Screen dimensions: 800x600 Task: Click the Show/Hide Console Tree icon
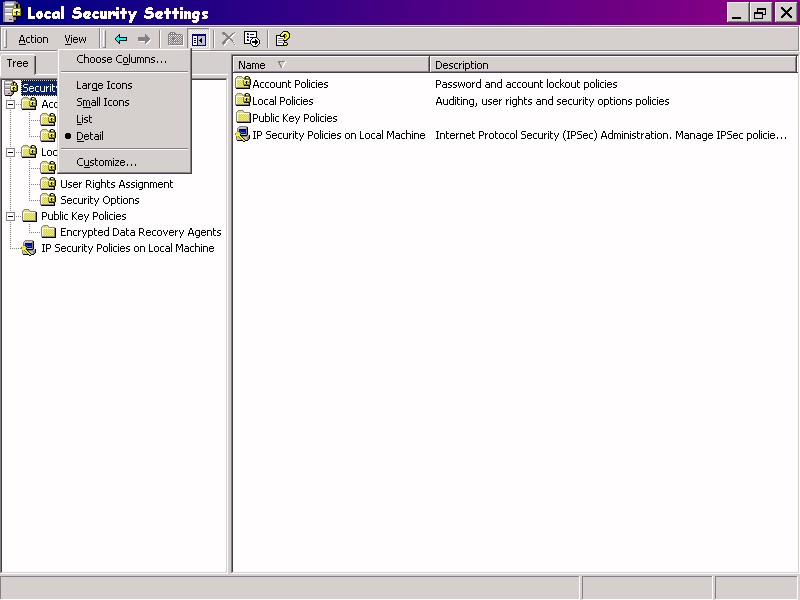198,39
